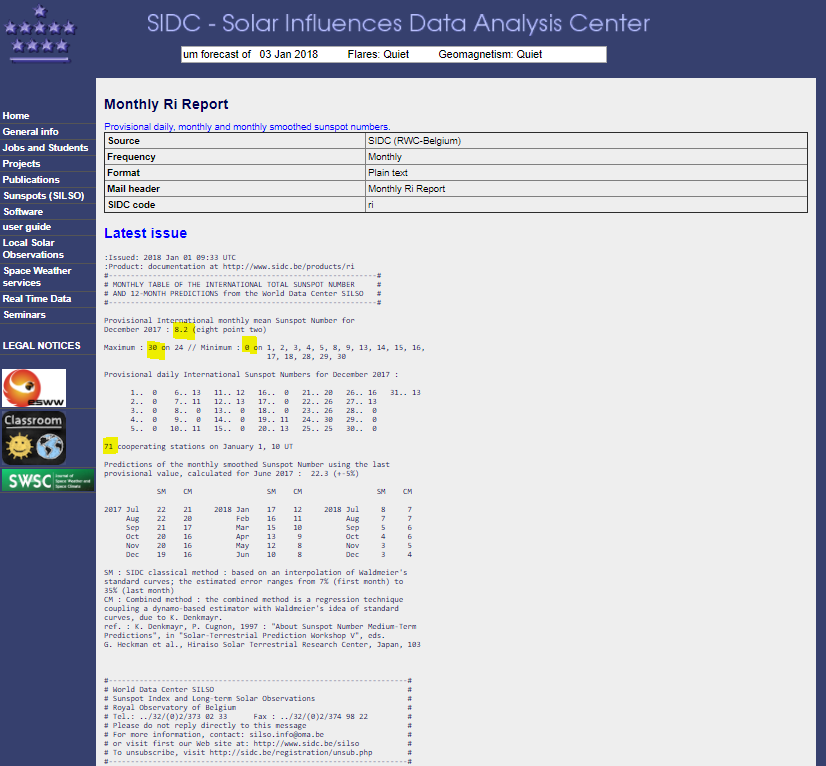
Task: Open the user guide link
Action: 27,227
